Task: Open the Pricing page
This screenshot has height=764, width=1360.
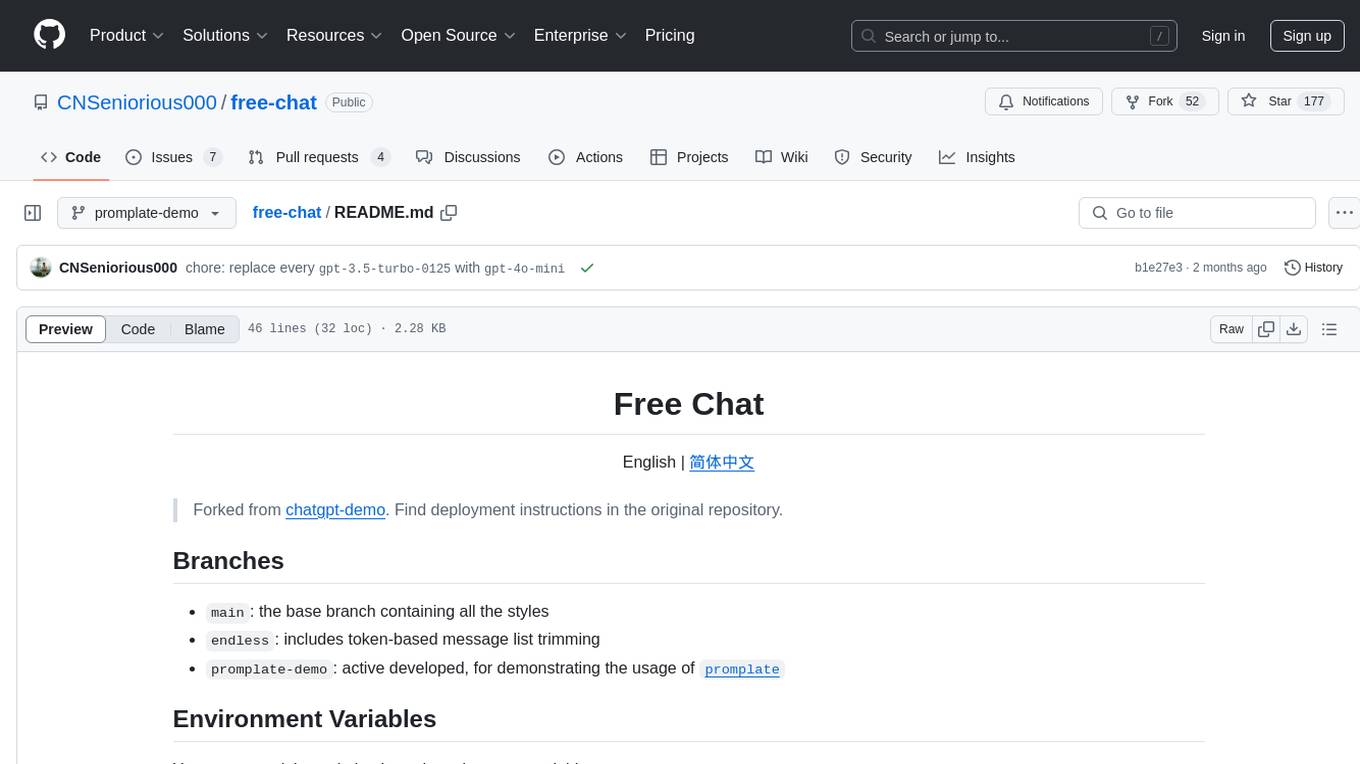Action: [x=670, y=35]
